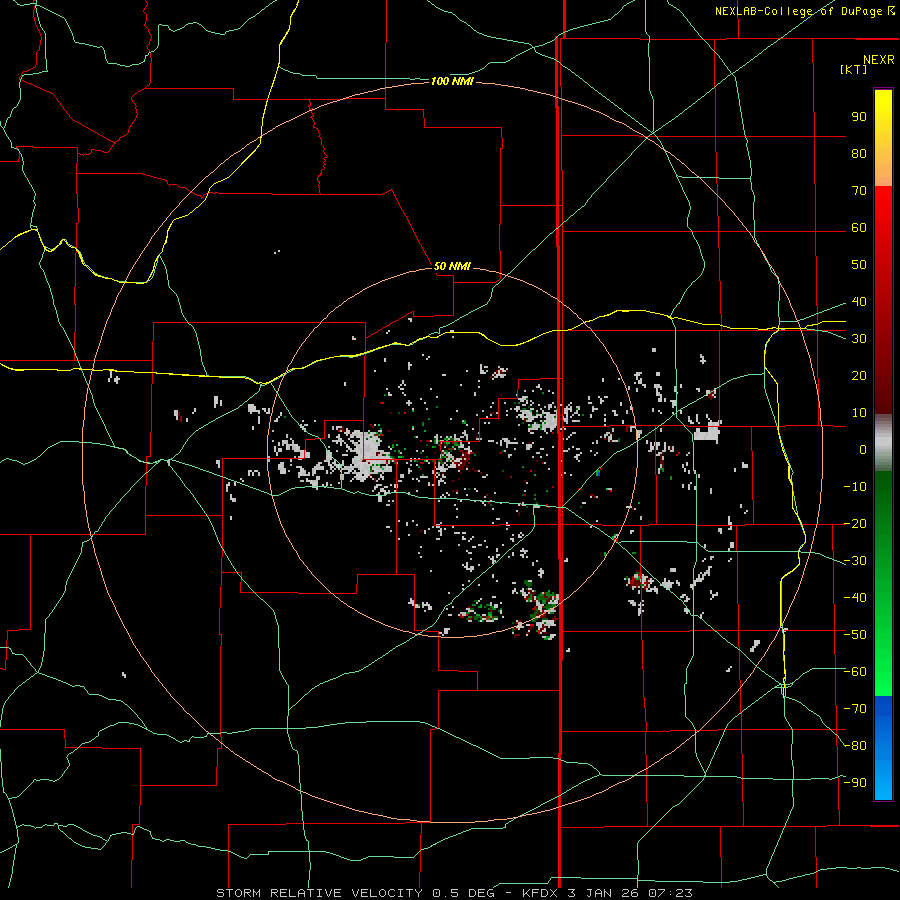Image resolution: width=900 pixels, height=900 pixels.
Task: Click the -70 value on velocity scale
Action: (x=855, y=709)
